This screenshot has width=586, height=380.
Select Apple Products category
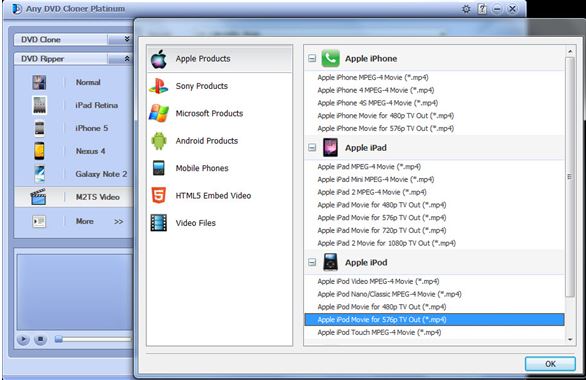click(x=219, y=59)
